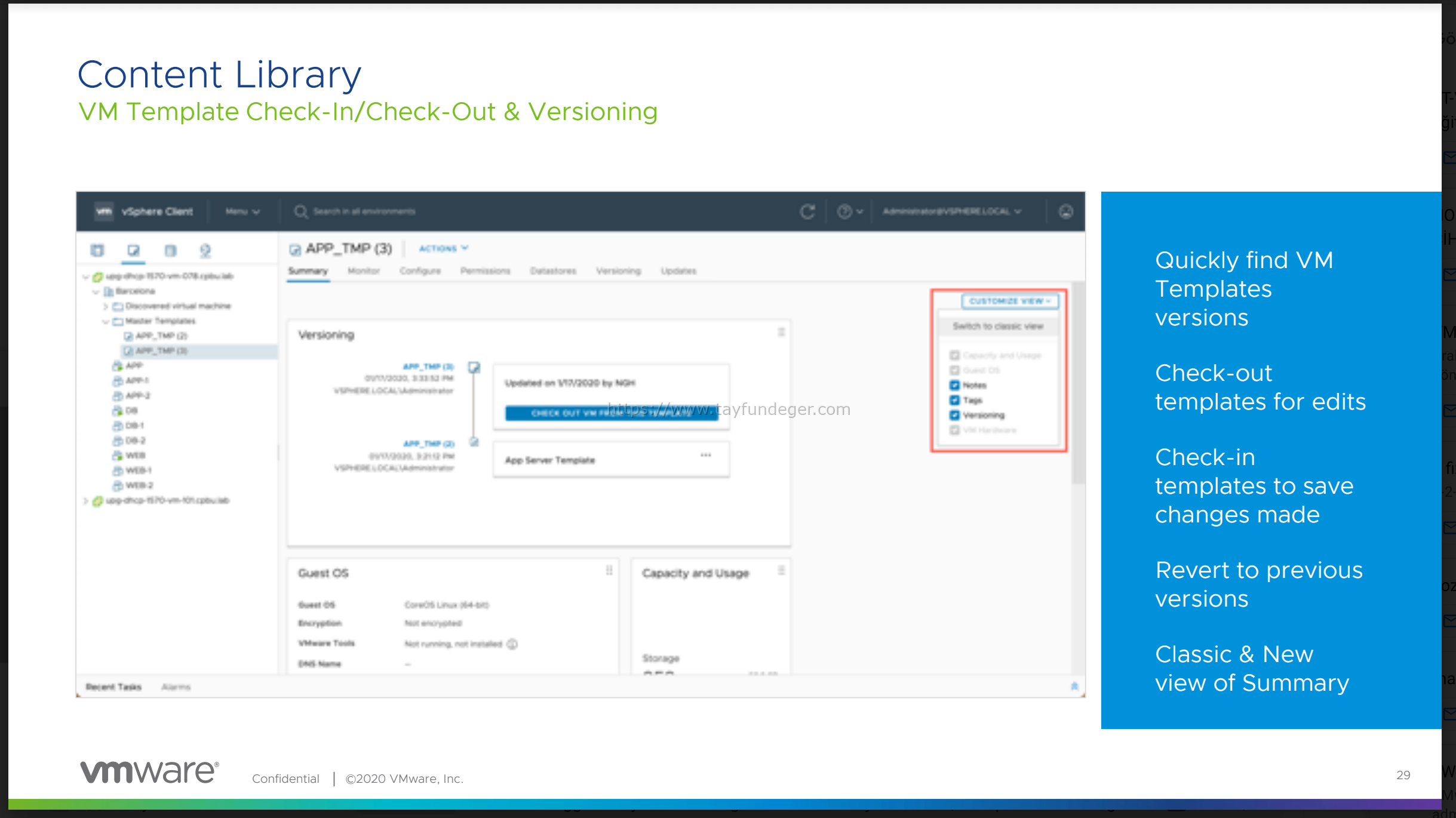Open the Menu dropdown

[242, 211]
